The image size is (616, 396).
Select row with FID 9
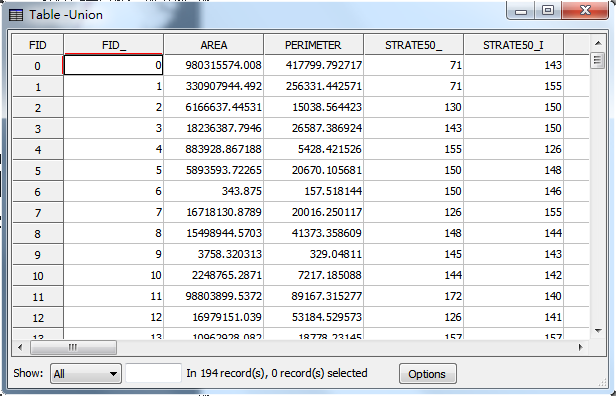pos(38,255)
